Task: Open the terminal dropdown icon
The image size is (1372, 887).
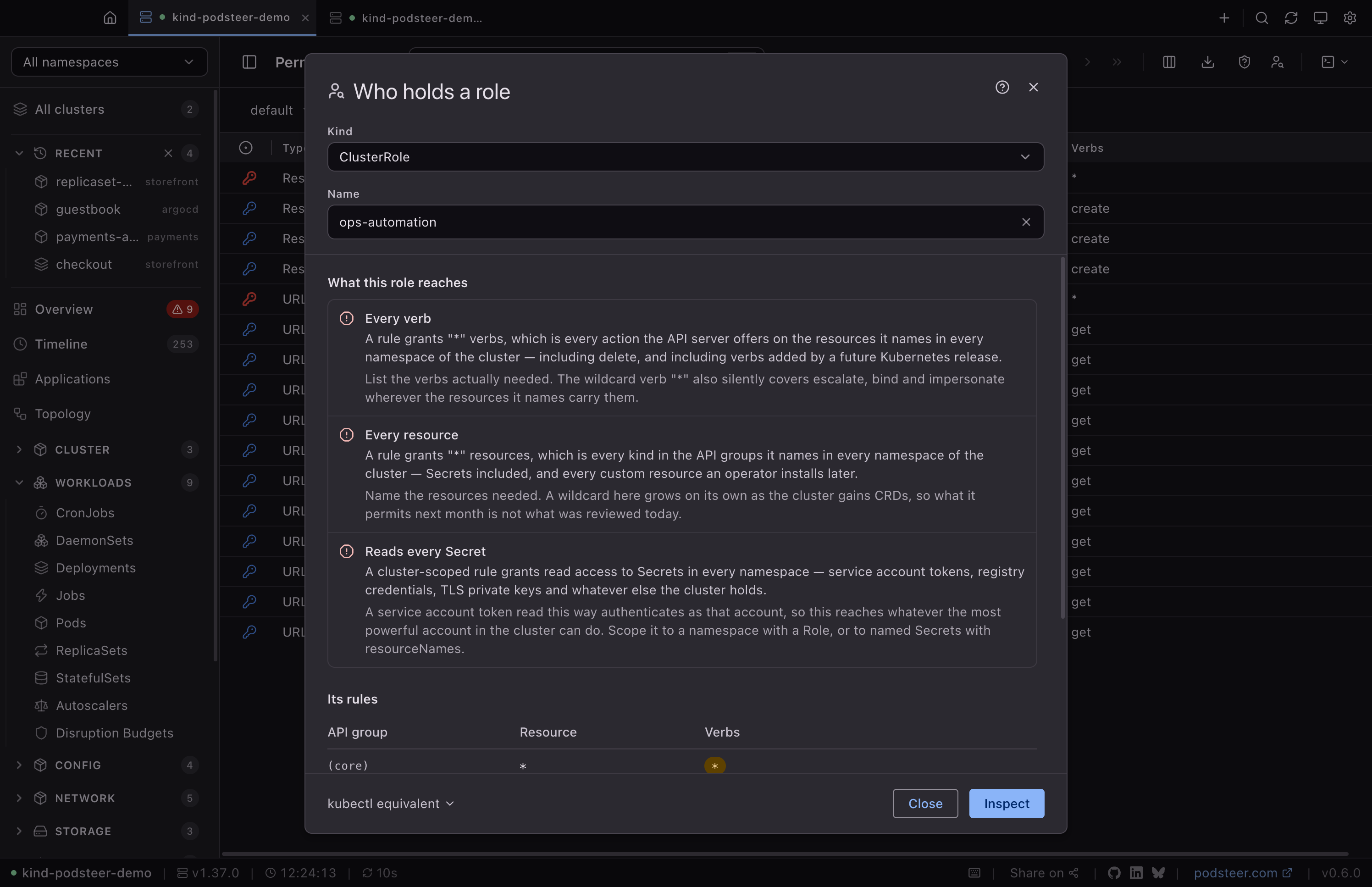Action: (x=1334, y=62)
